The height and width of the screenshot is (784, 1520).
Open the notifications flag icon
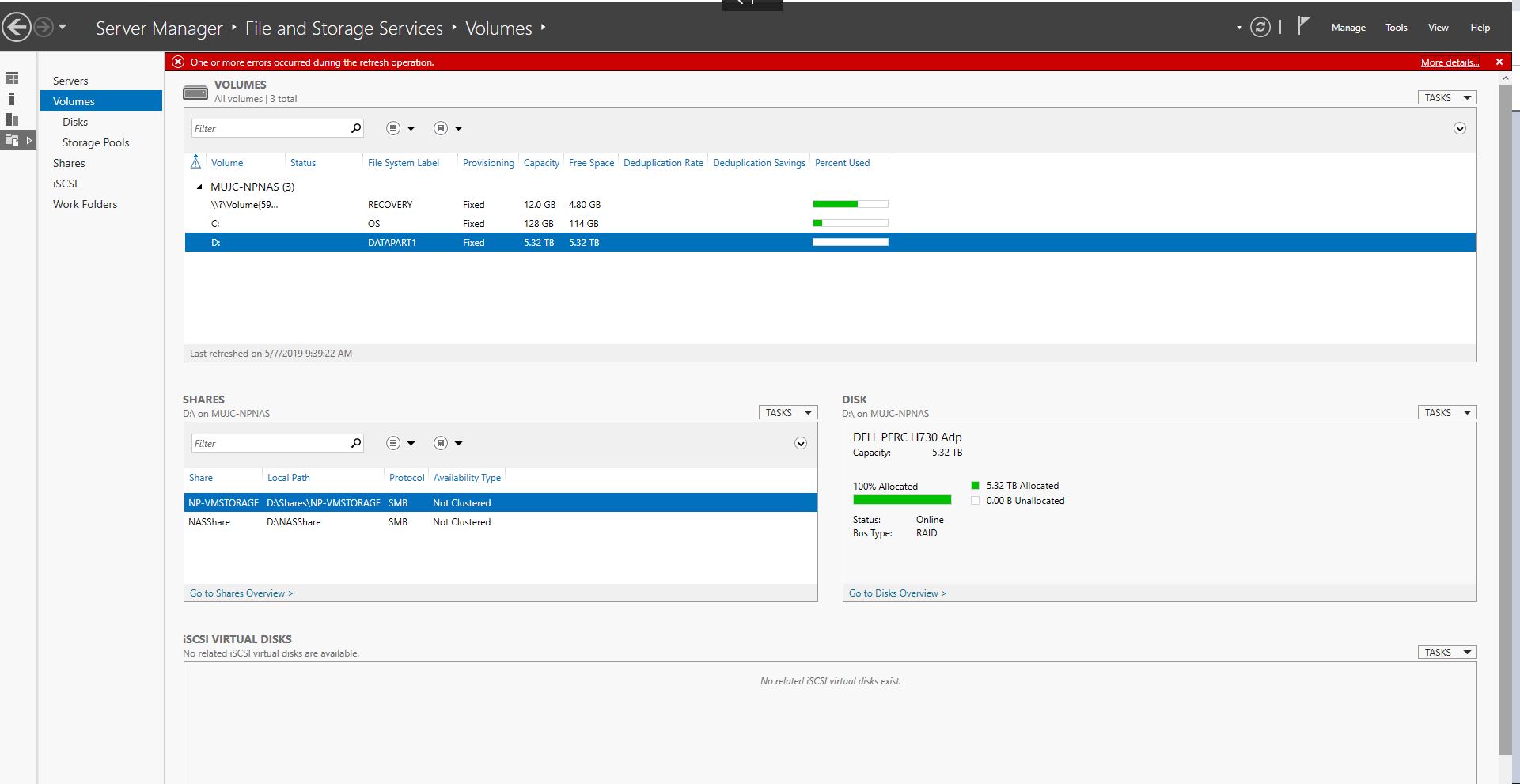point(1302,26)
